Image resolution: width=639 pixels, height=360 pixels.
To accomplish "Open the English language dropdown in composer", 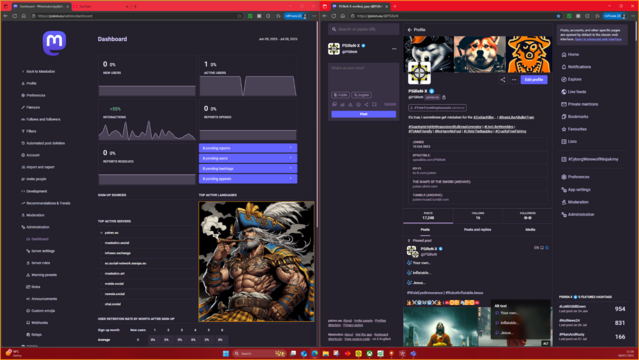I will click(361, 95).
